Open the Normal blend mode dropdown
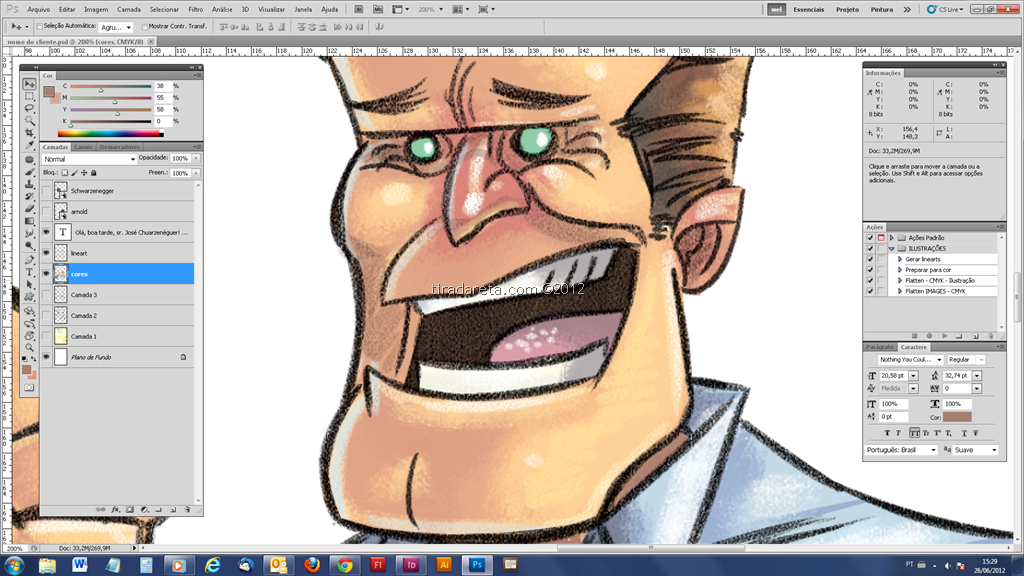 pyautogui.click(x=89, y=159)
